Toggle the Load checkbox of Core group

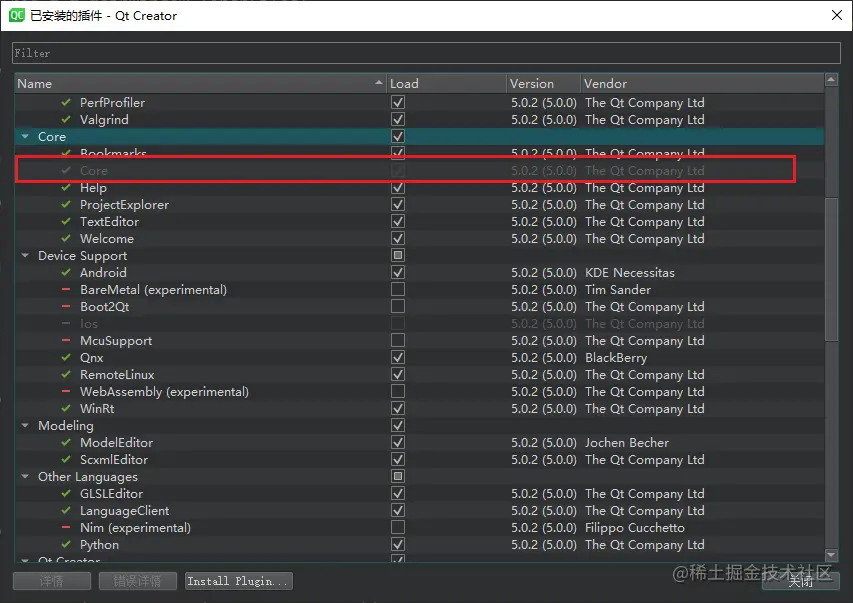(x=398, y=136)
